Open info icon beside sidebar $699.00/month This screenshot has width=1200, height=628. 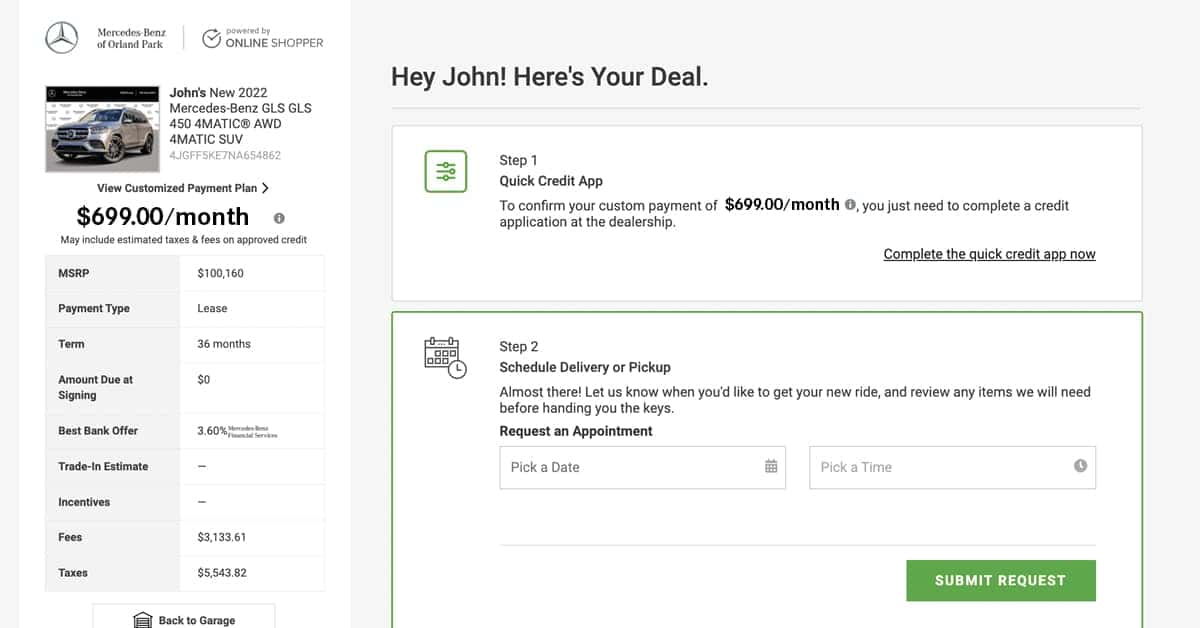point(279,218)
